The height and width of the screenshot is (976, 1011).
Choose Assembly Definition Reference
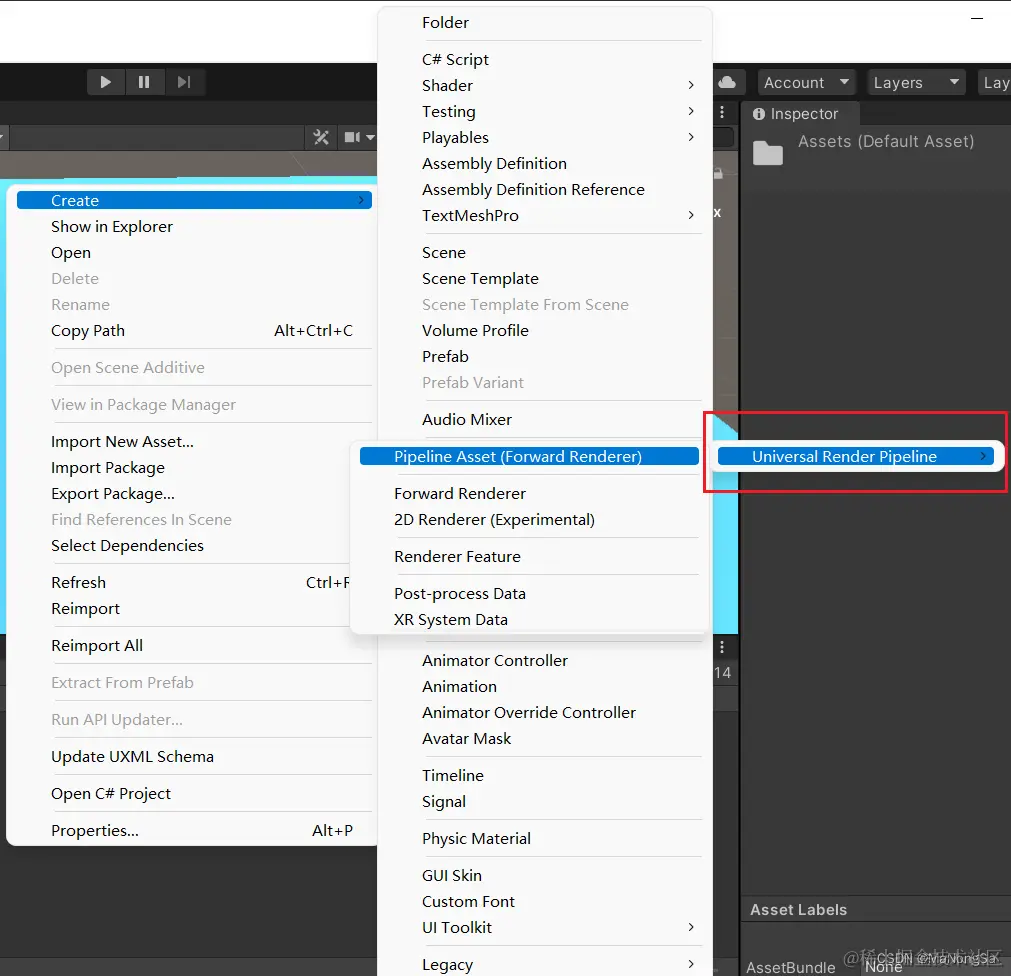[545, 190]
